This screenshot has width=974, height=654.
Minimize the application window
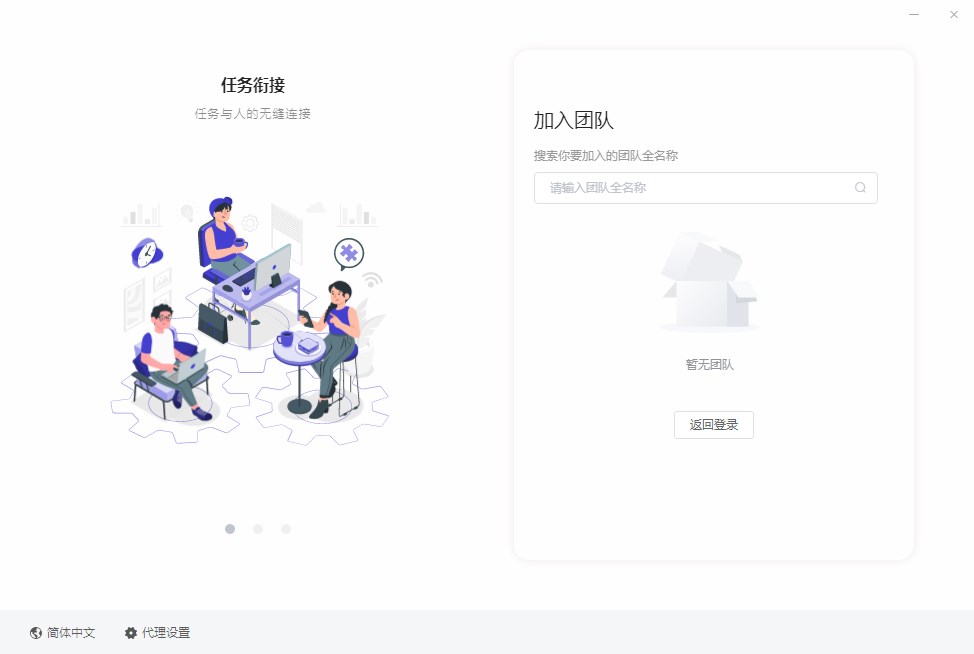(x=914, y=14)
